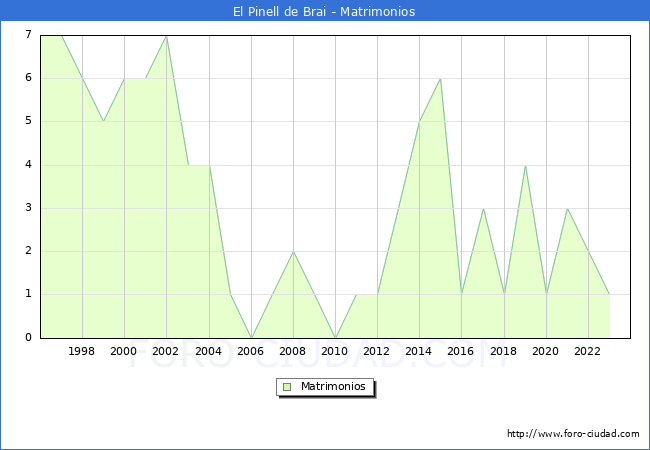
Task: Click the y-axis label 3
Action: click(29, 208)
